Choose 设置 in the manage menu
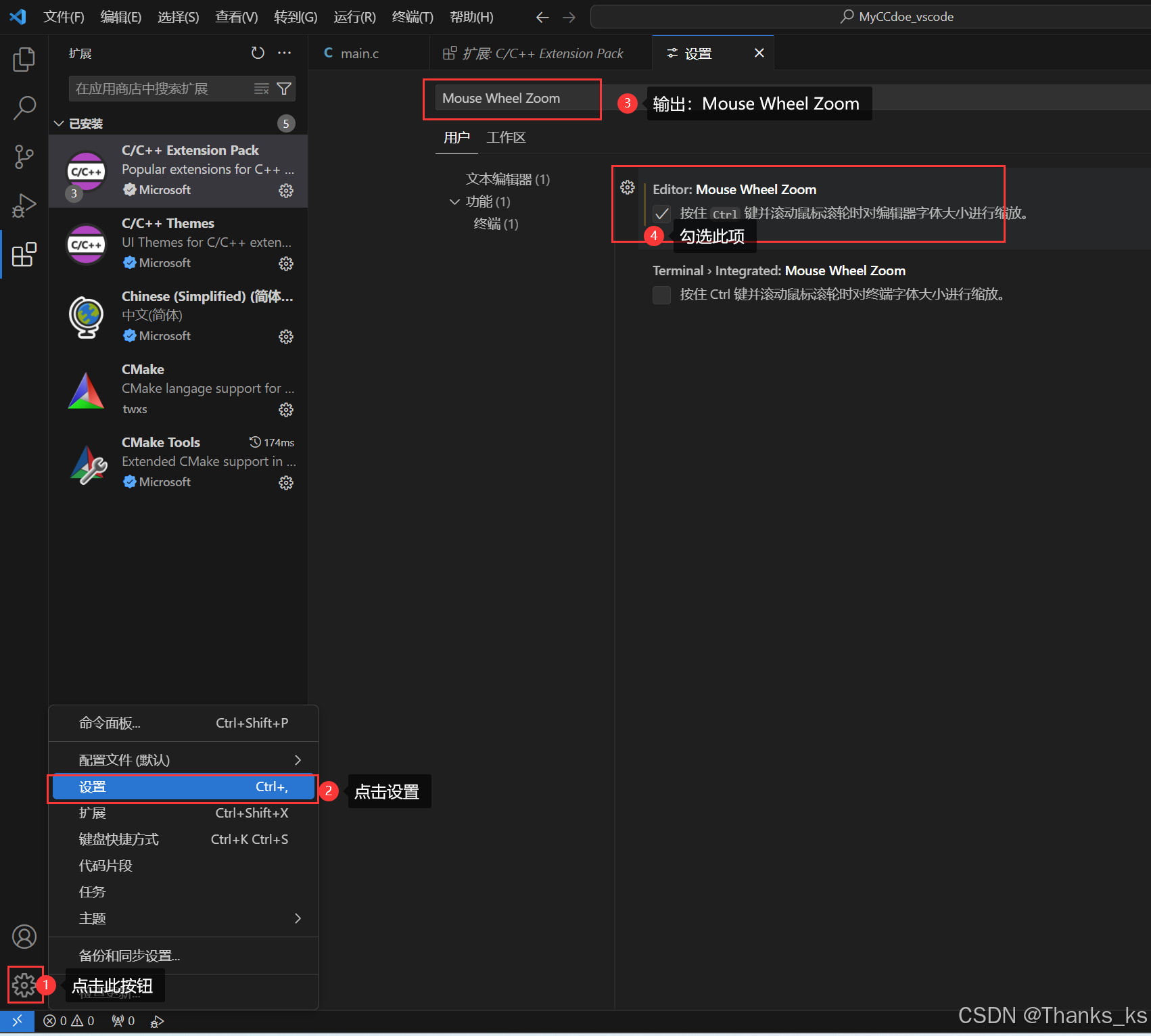 click(x=183, y=787)
